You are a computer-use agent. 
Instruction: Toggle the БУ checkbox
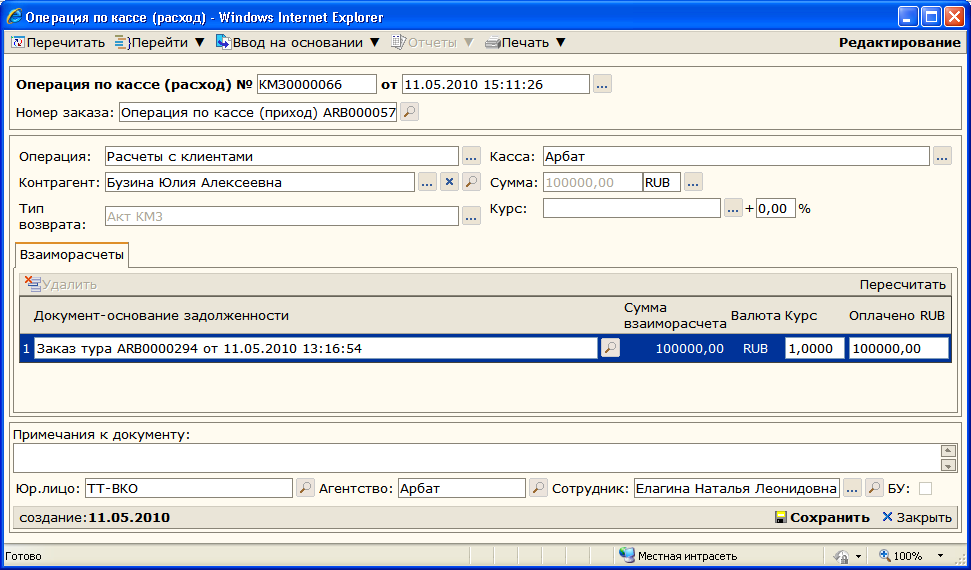925,489
